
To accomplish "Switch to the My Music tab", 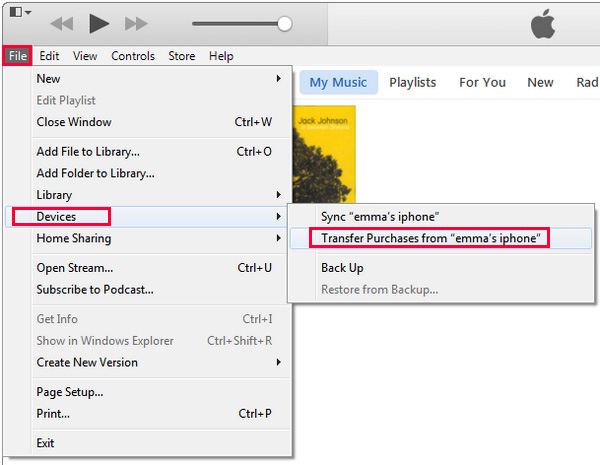I will click(x=338, y=82).
